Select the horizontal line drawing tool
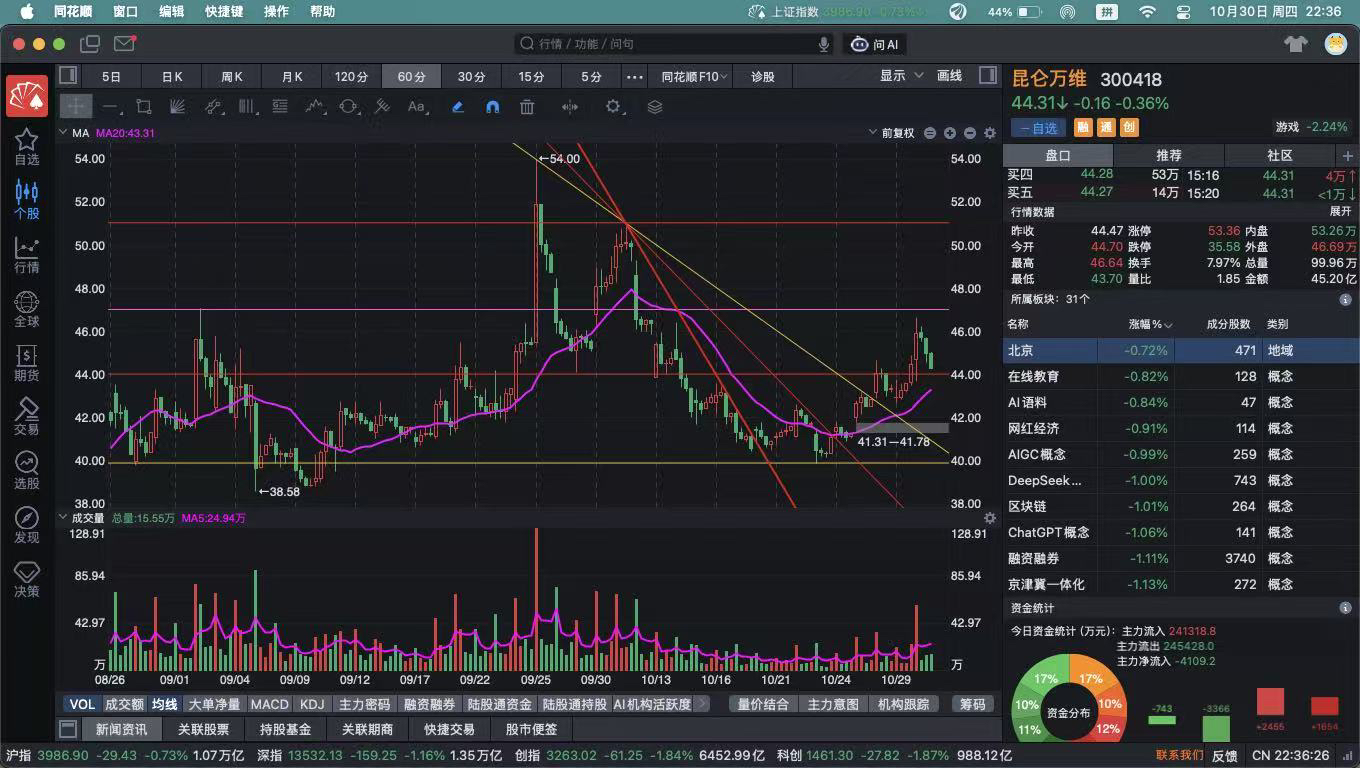Image resolution: width=1360 pixels, height=768 pixels. click(110, 107)
